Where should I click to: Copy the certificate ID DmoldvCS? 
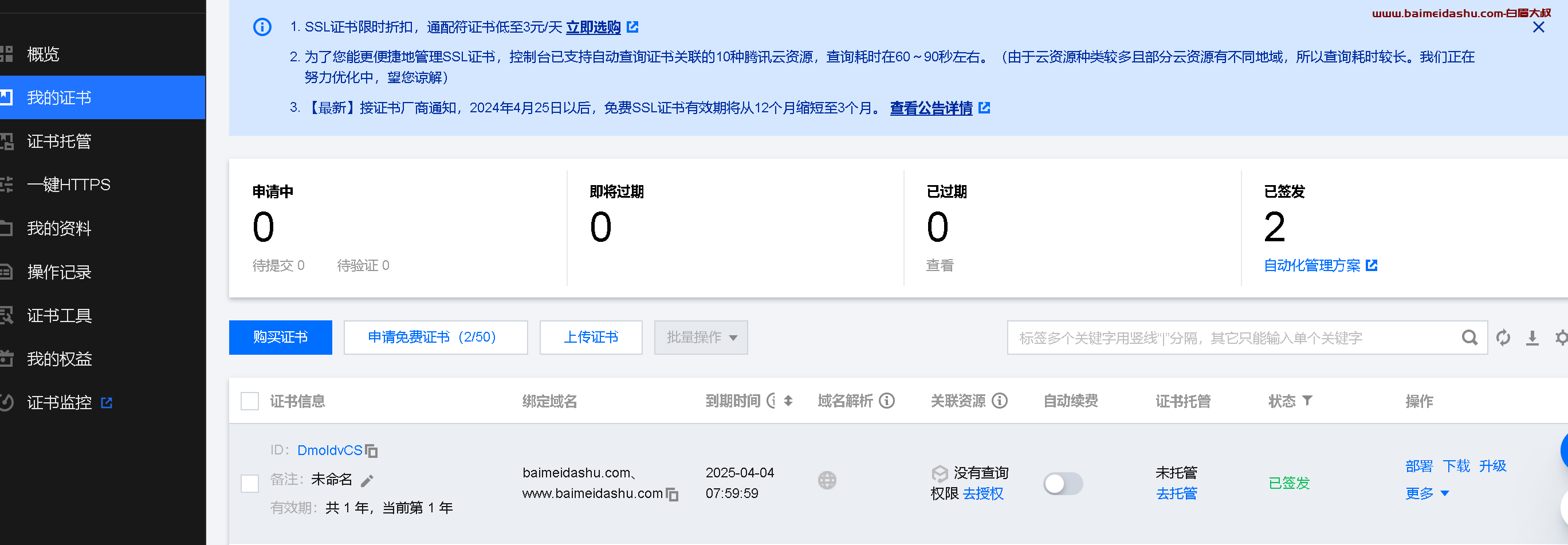click(x=371, y=451)
